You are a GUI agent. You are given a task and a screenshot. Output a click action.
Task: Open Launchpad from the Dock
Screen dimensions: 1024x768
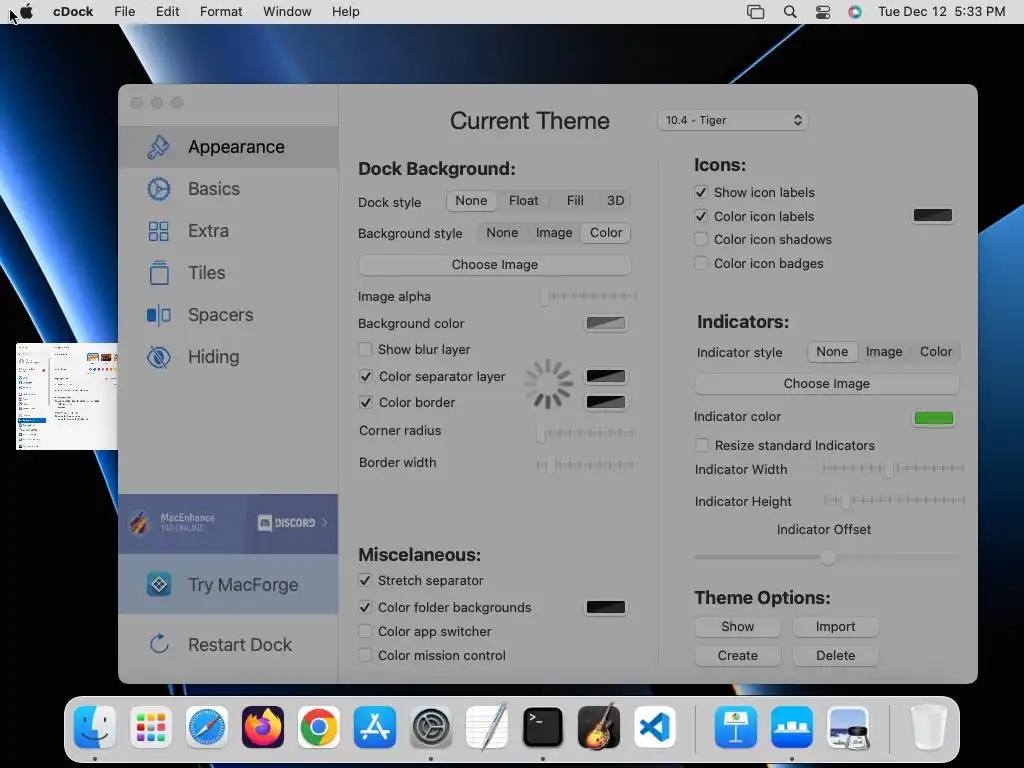click(x=151, y=727)
